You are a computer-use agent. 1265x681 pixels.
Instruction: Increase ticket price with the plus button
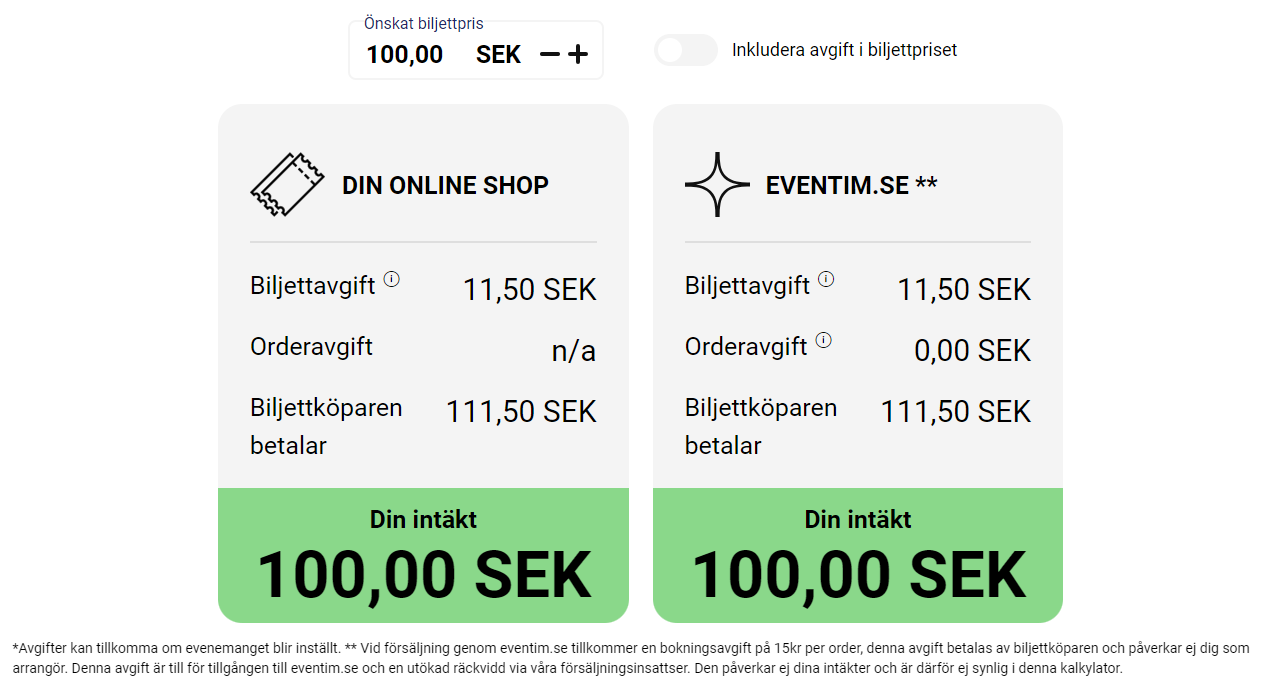point(578,54)
